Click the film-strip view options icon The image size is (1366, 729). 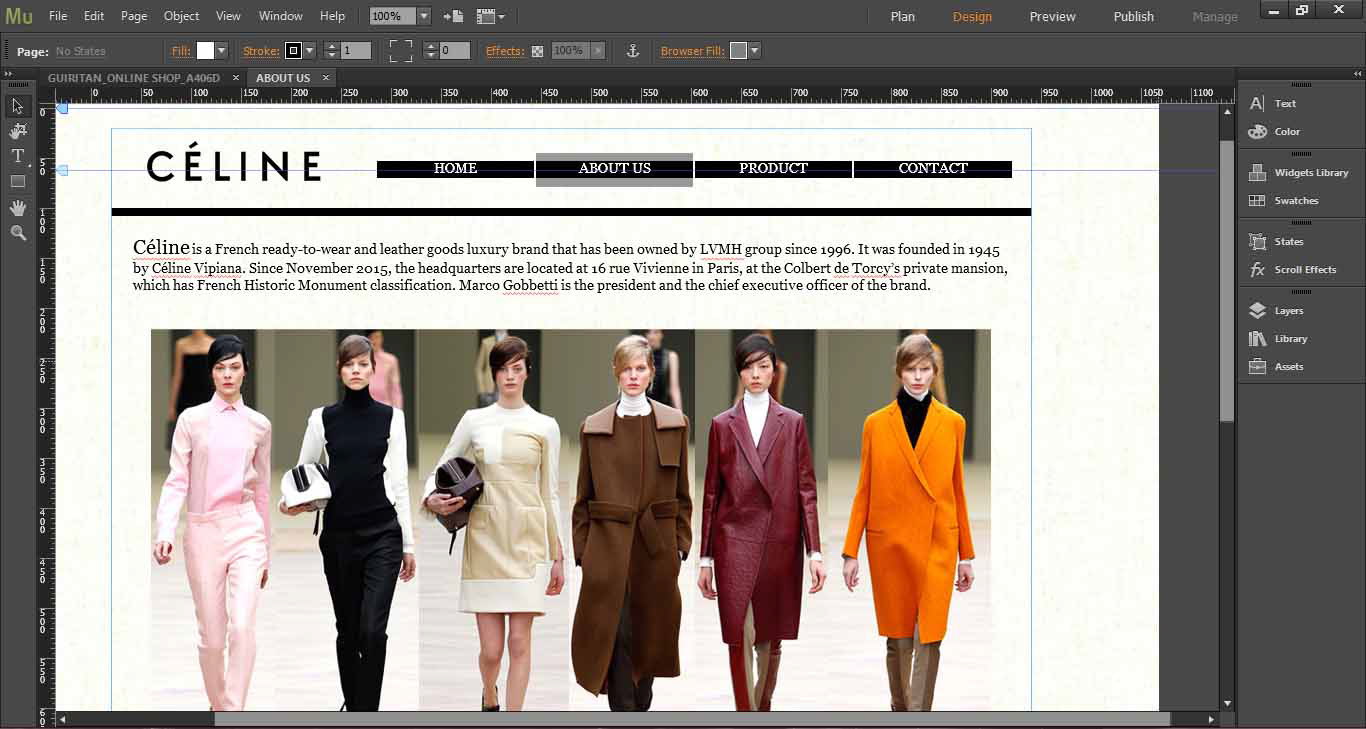(x=490, y=16)
